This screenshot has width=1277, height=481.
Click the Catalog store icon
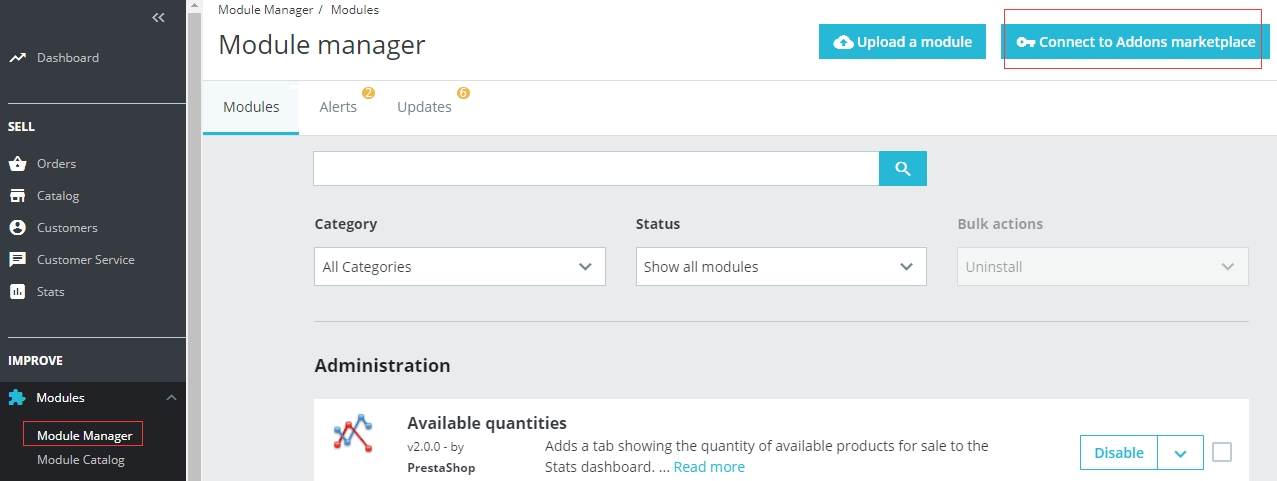pos(17,196)
